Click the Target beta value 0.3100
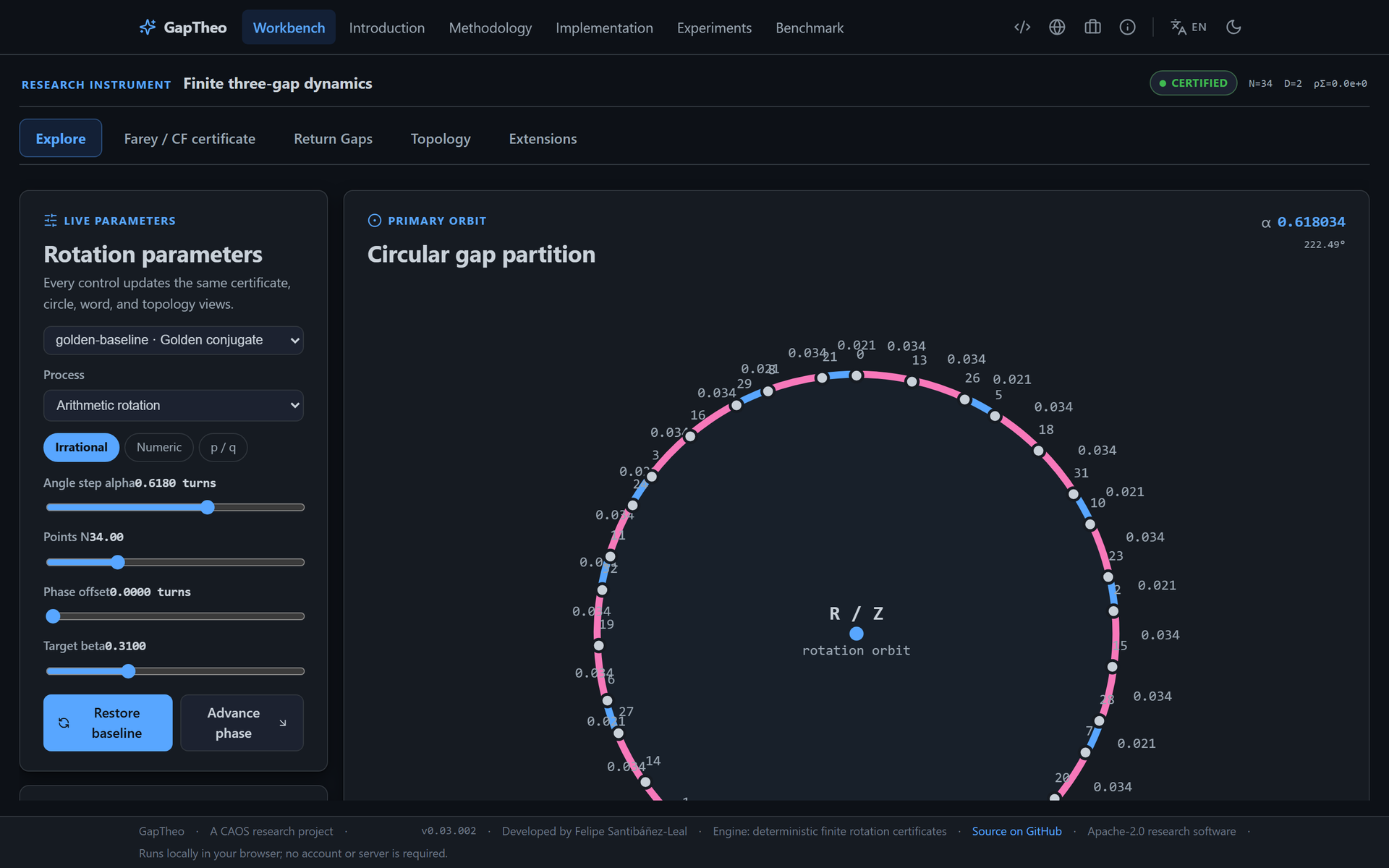 coord(125,647)
